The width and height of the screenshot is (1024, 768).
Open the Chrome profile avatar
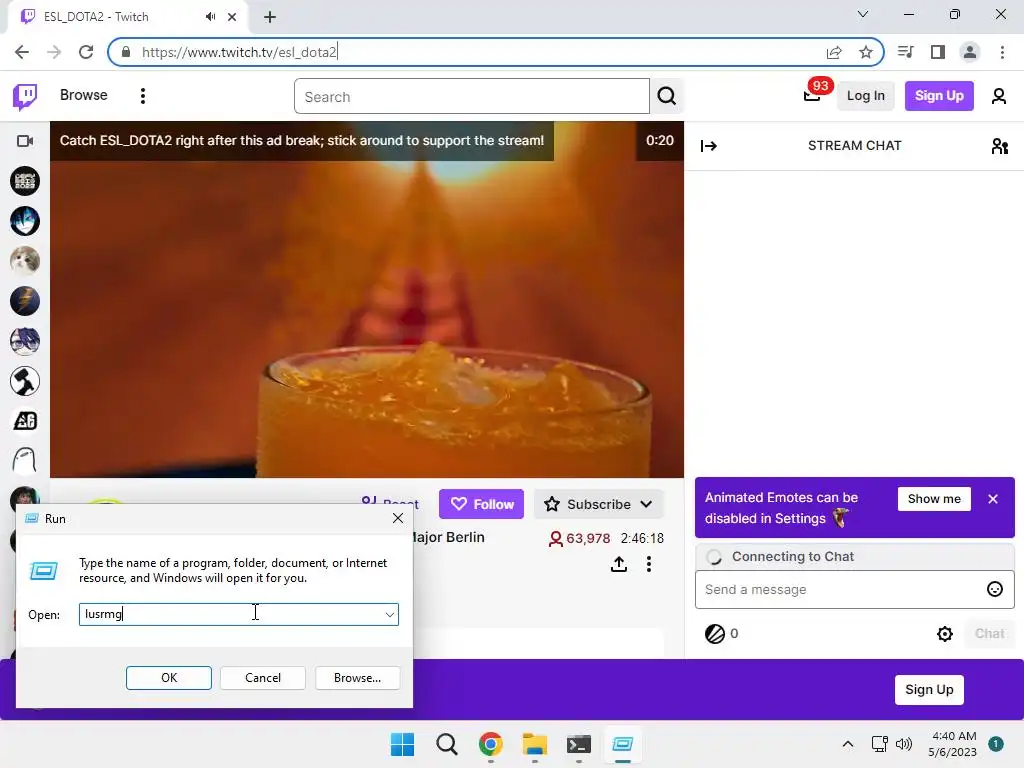point(970,52)
